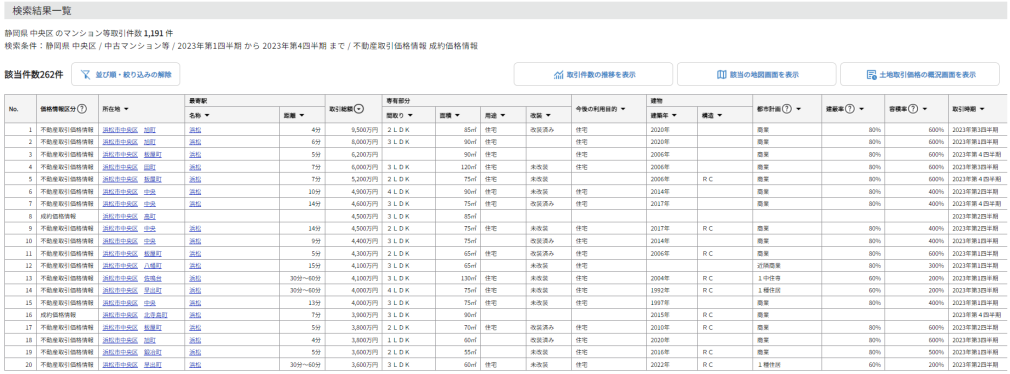Open 早出町 link in row 14
This screenshot has width=1010, height=374.
pos(153,290)
